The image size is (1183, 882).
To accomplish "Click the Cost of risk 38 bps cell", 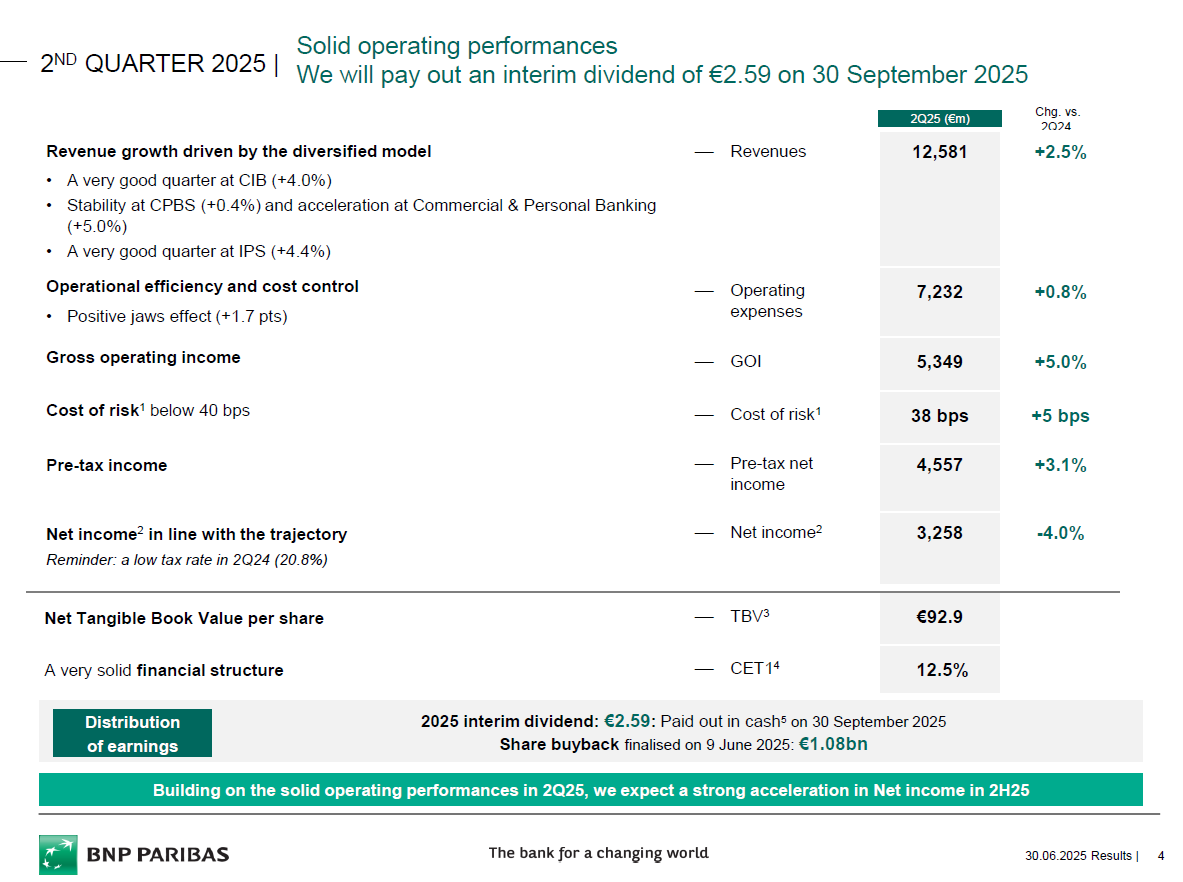I will 939,416.
